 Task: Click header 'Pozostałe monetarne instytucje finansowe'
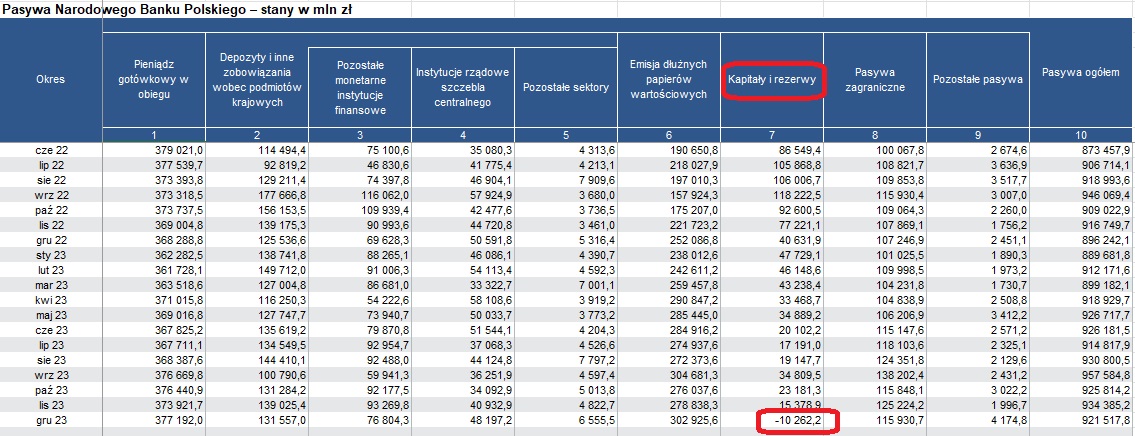coord(360,88)
